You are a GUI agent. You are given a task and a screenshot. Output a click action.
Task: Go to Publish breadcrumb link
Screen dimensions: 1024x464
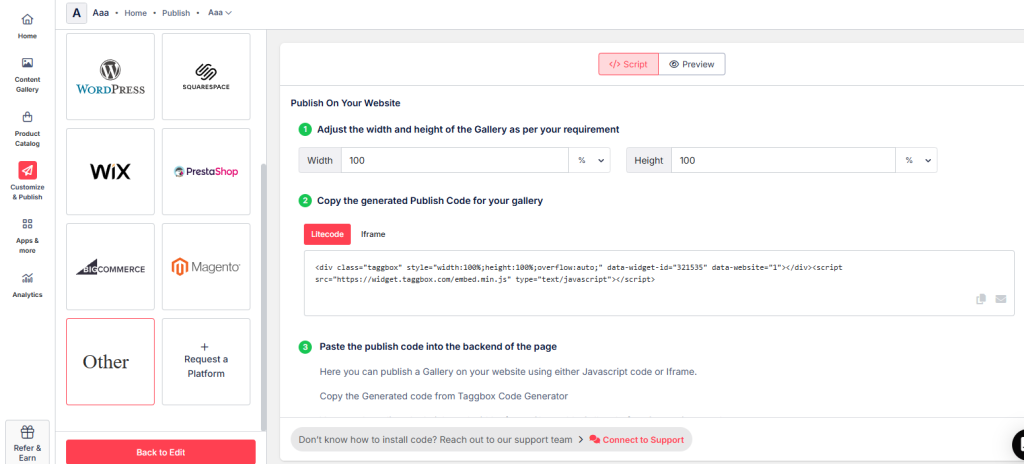[176, 12]
